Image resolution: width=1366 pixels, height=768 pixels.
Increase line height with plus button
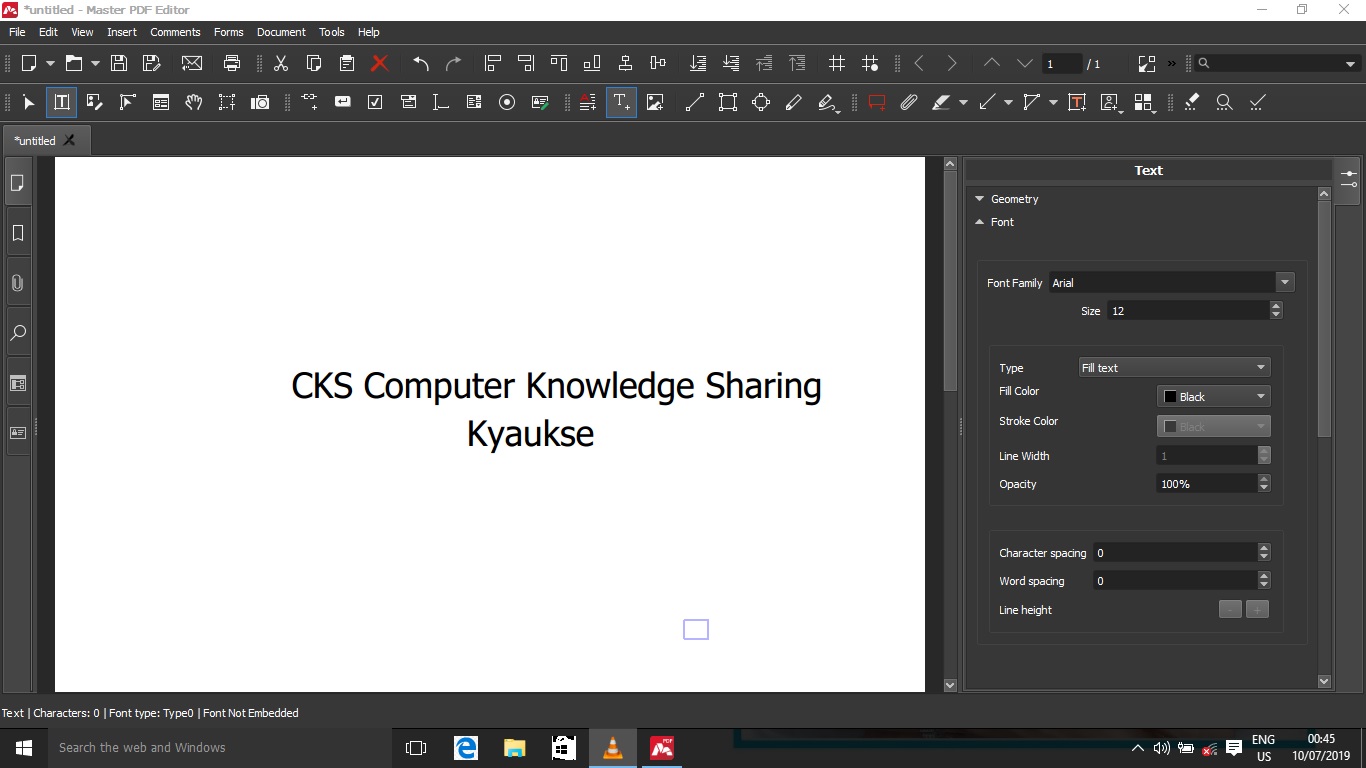1258,610
